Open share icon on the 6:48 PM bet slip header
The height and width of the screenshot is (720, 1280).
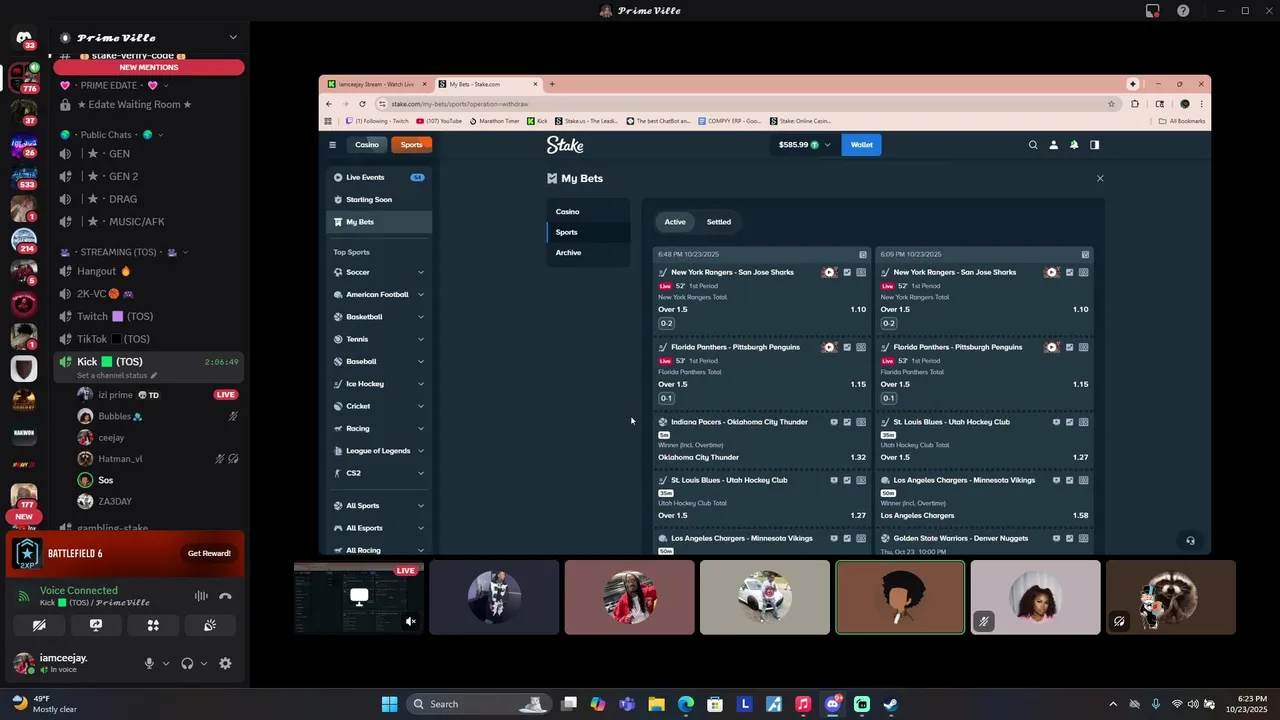863,254
